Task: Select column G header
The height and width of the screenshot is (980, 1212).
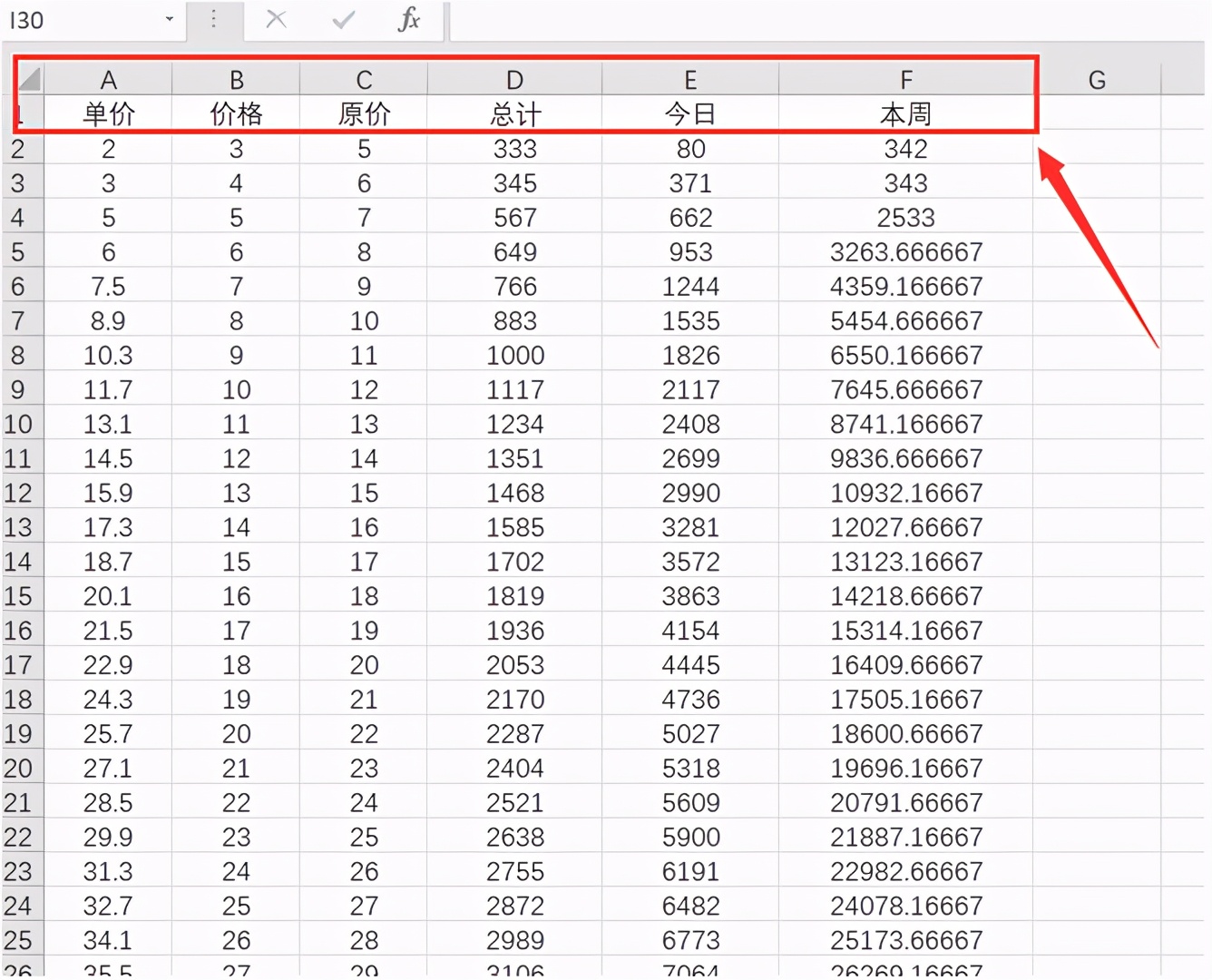Action: coord(1096,80)
